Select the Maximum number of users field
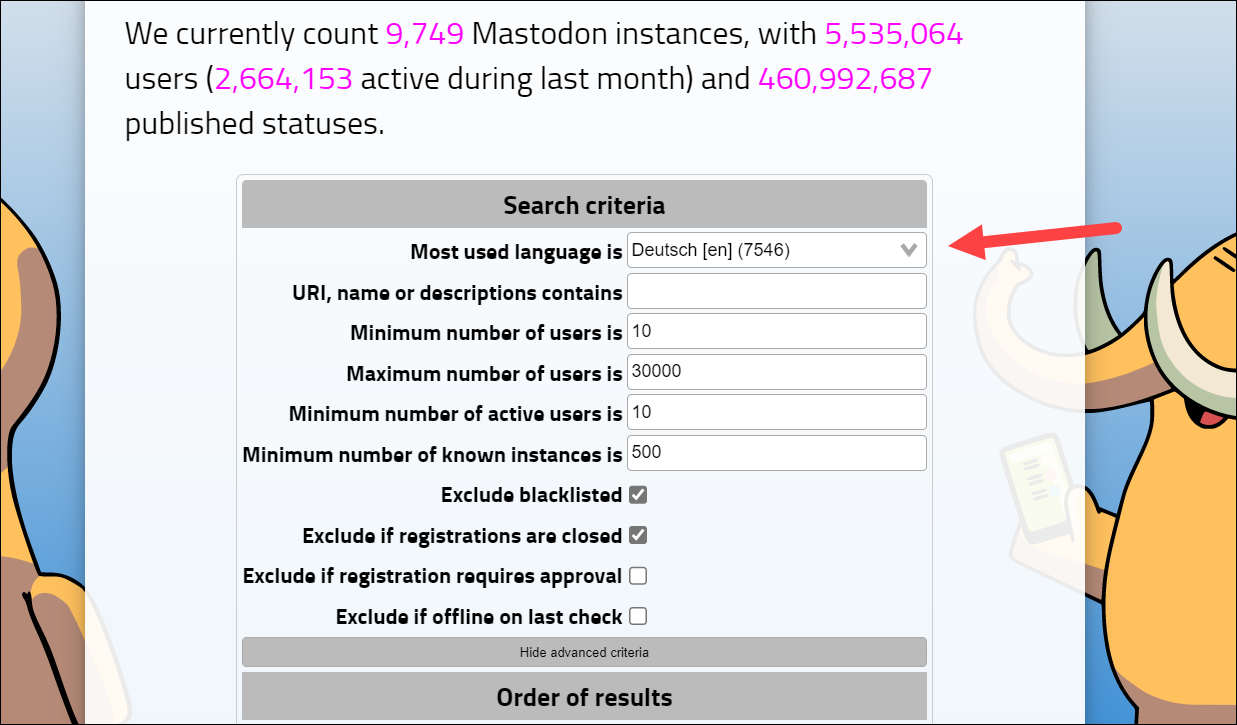Screen dimensions: 1237x725 coord(776,371)
